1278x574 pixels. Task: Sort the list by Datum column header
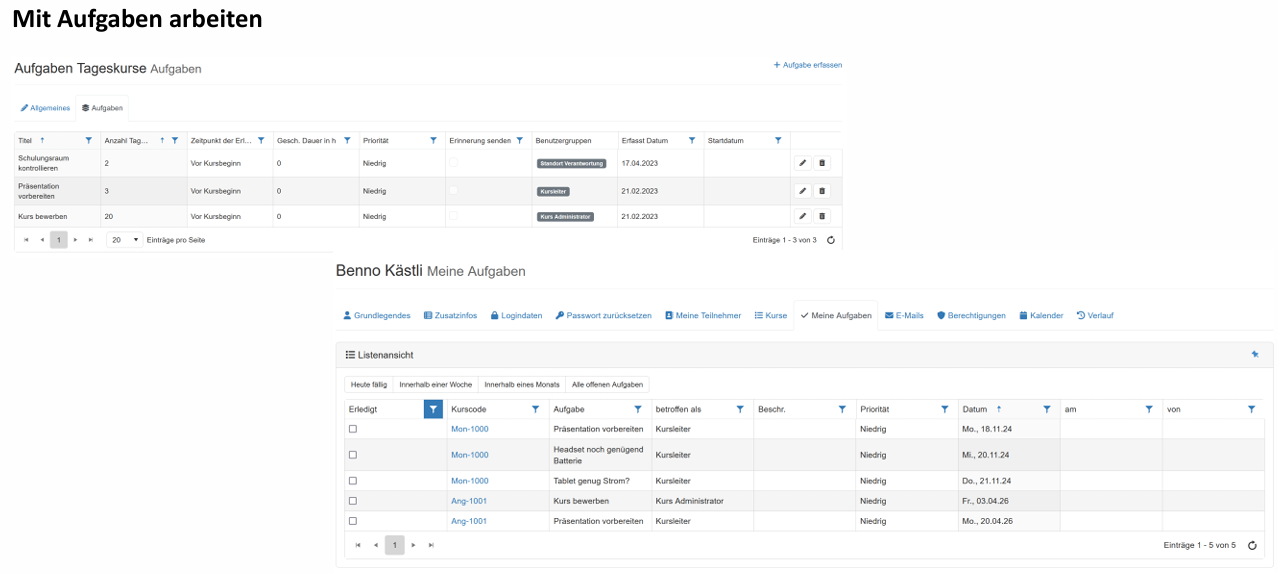(975, 409)
